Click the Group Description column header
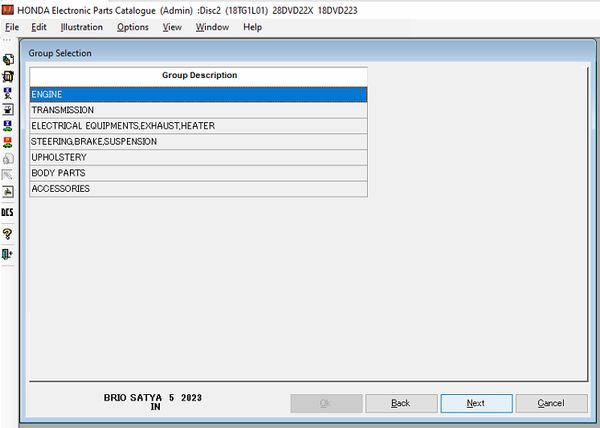This screenshot has width=600, height=428. point(199,75)
